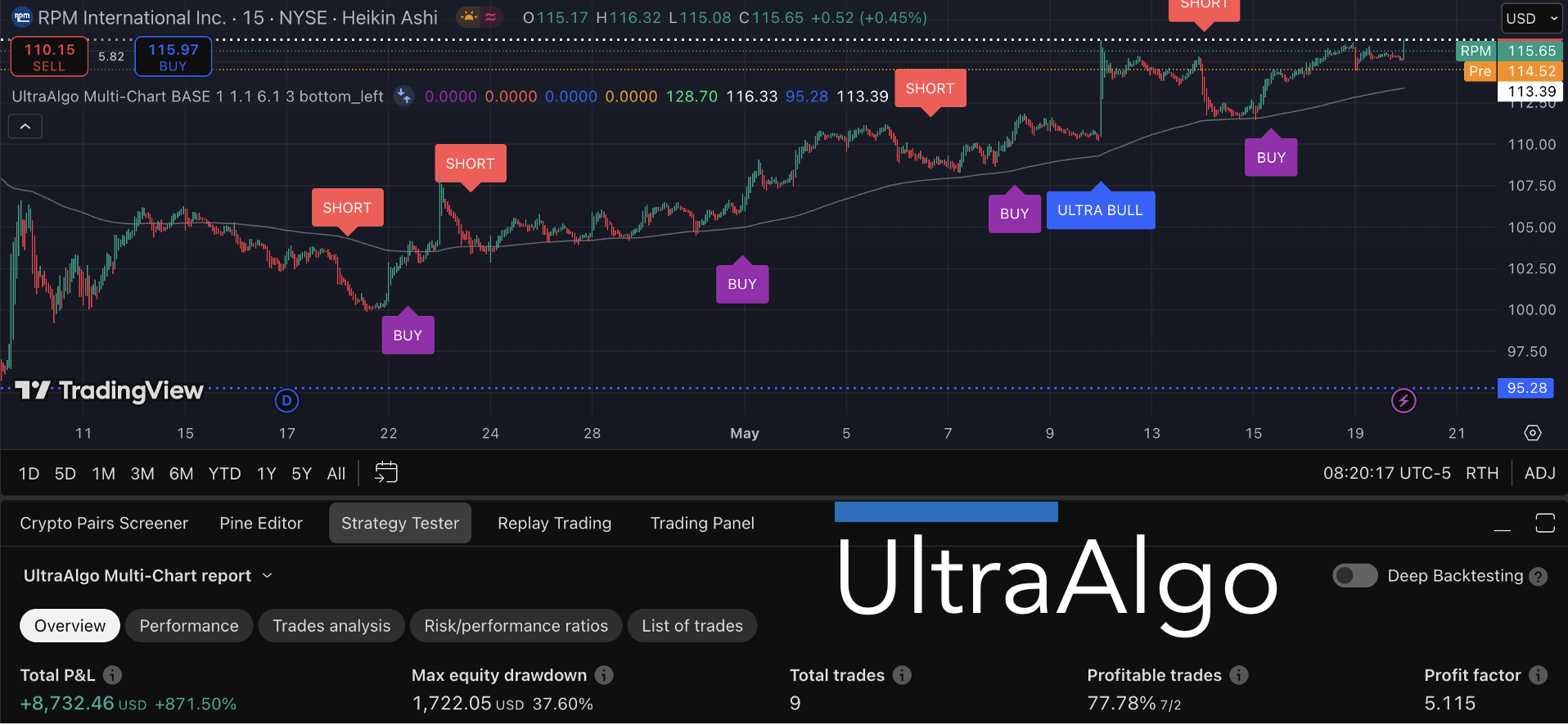The height and width of the screenshot is (725, 1568).
Task: Switch to the Performance tab
Action: point(189,626)
